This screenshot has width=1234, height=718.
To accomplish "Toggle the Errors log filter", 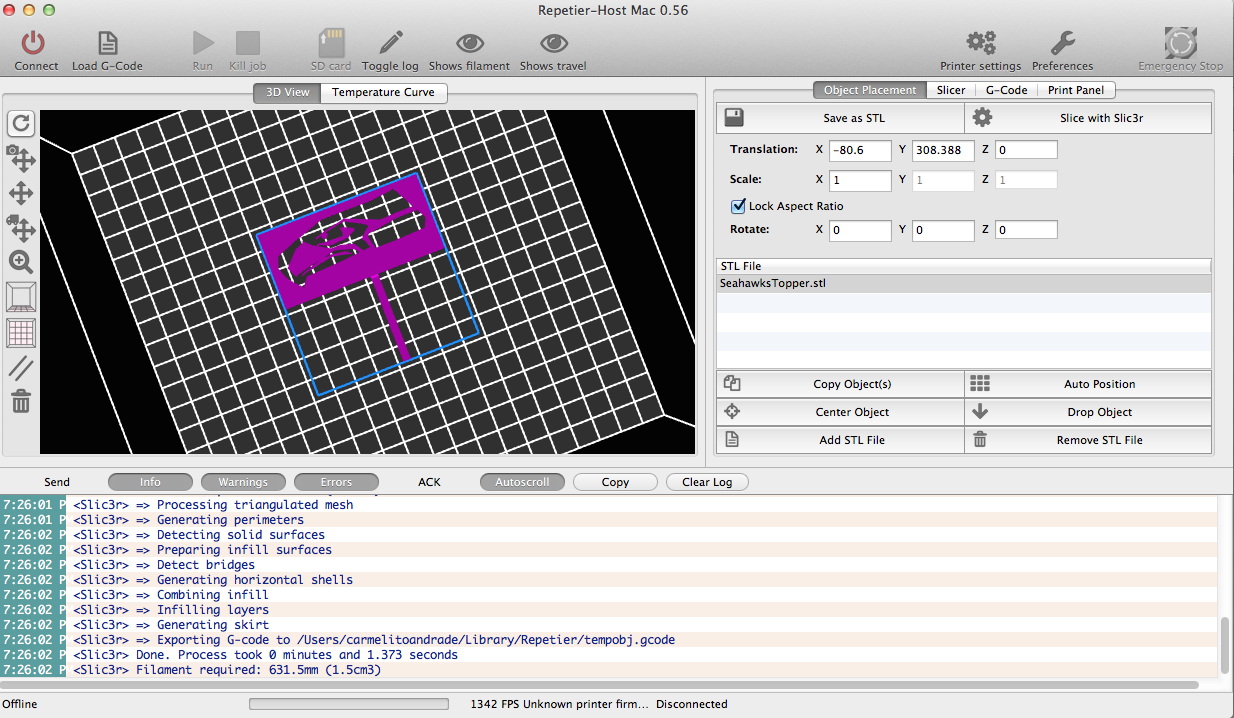I will click(336, 482).
